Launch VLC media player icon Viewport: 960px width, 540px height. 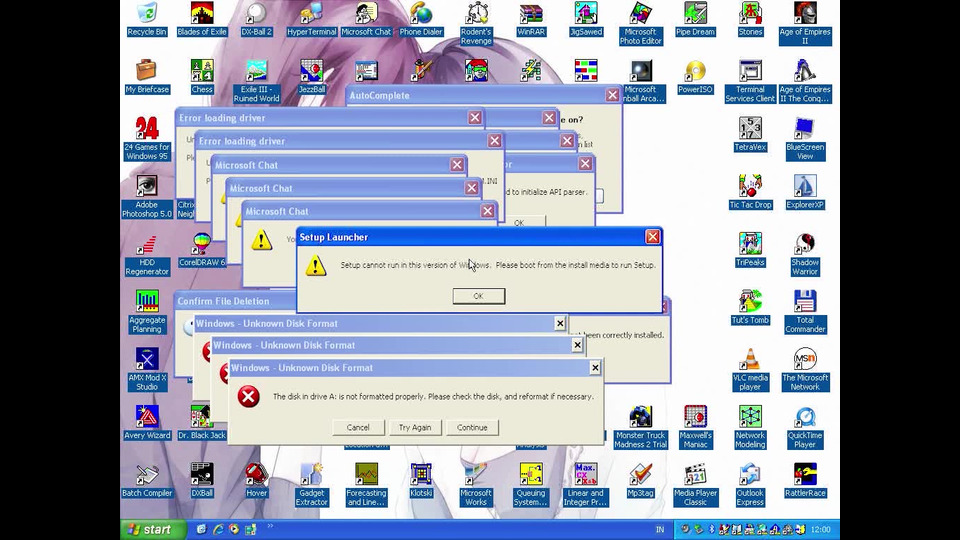(750, 369)
